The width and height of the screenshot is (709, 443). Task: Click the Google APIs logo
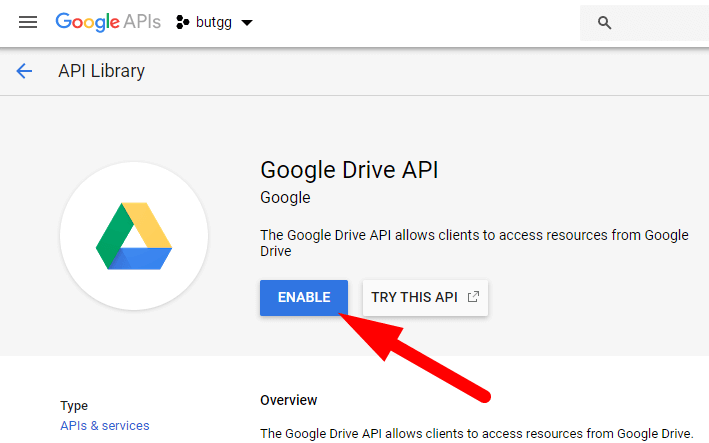[x=107, y=22]
